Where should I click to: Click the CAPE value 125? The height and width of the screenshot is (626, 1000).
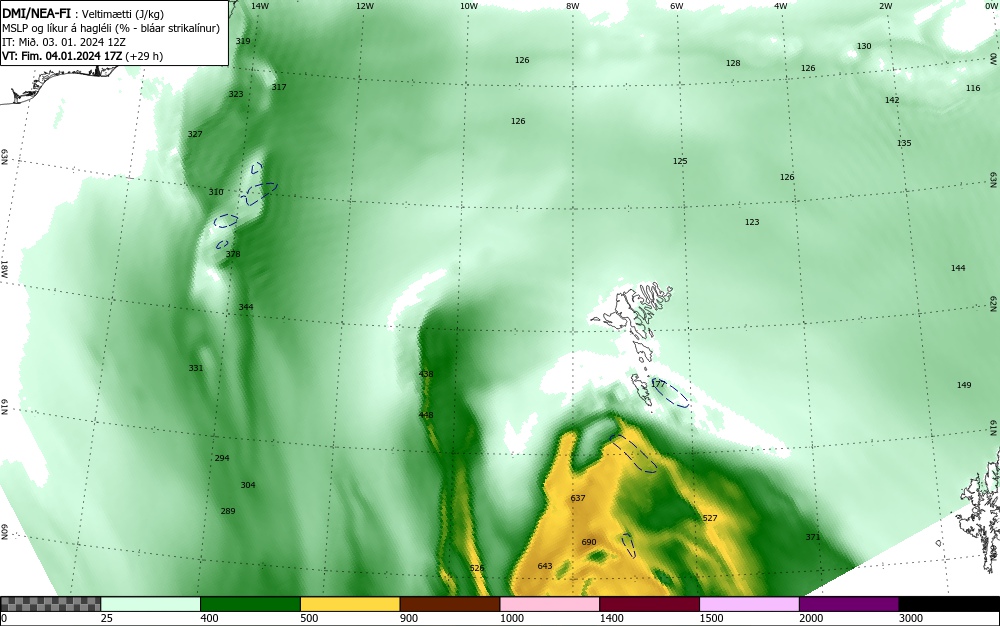coord(680,161)
